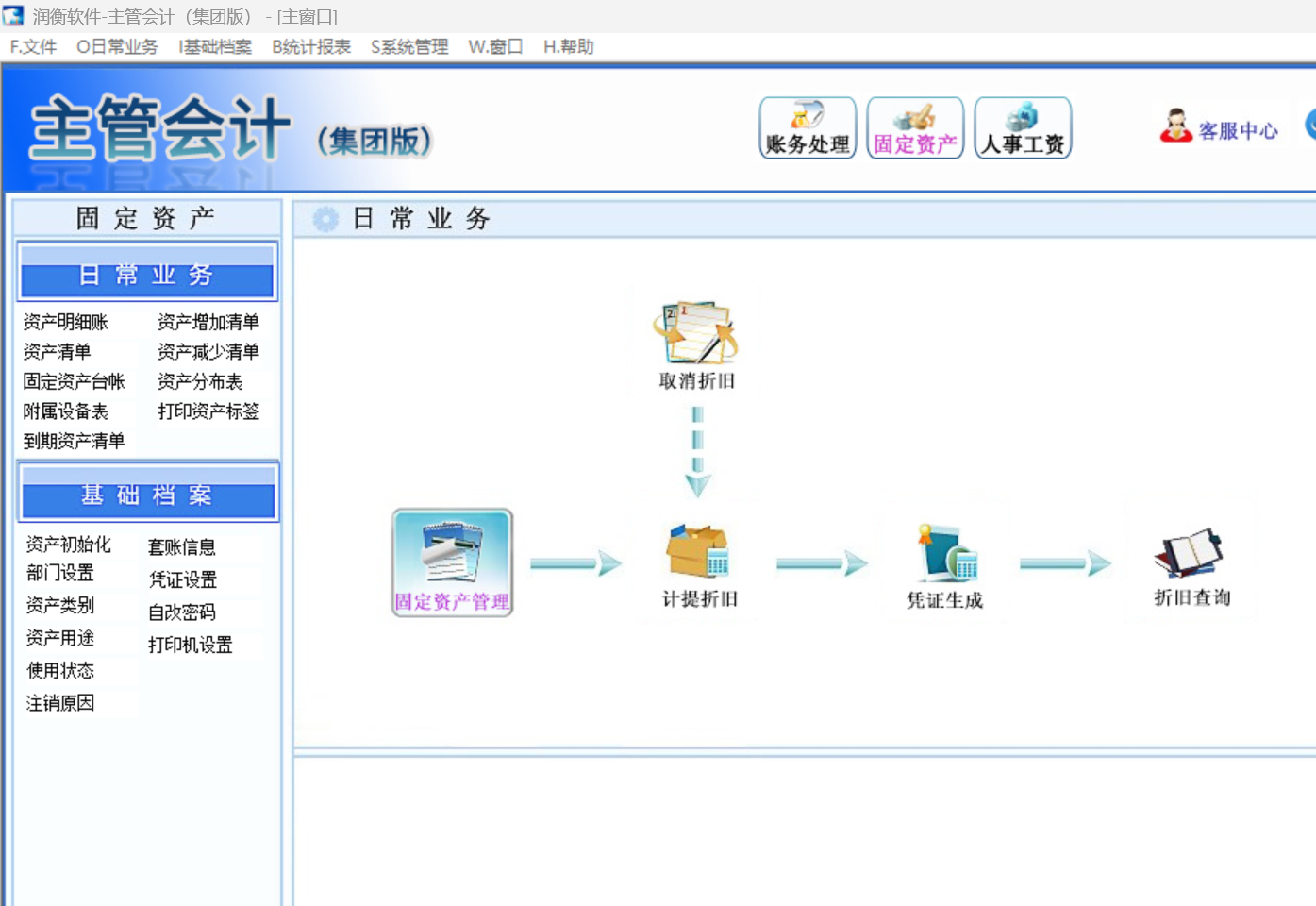Open the 固定资产 module icon
This screenshot has height=906, width=1316.
pos(915,128)
